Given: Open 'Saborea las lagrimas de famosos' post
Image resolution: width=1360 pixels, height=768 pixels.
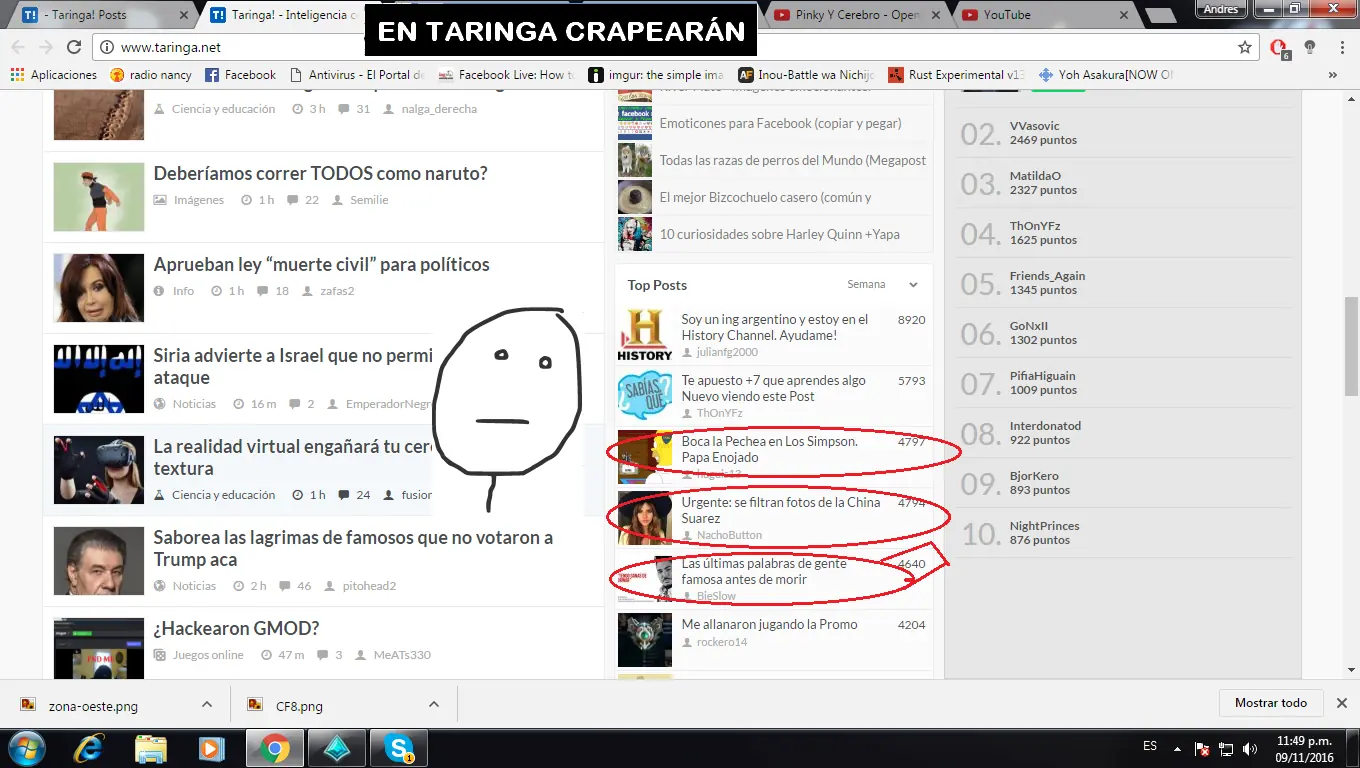Looking at the screenshot, I should (353, 548).
